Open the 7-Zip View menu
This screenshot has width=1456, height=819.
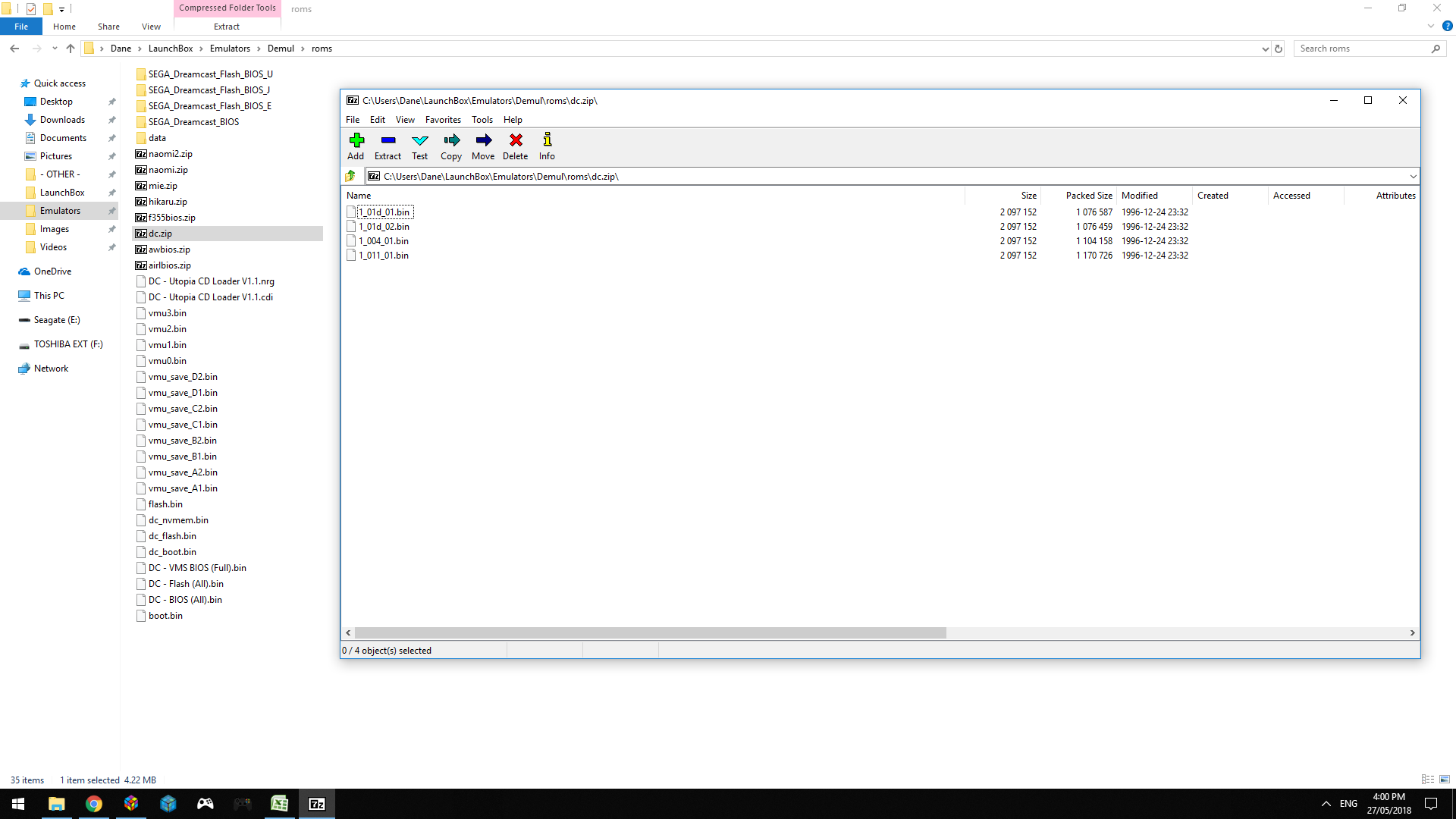pyautogui.click(x=405, y=120)
